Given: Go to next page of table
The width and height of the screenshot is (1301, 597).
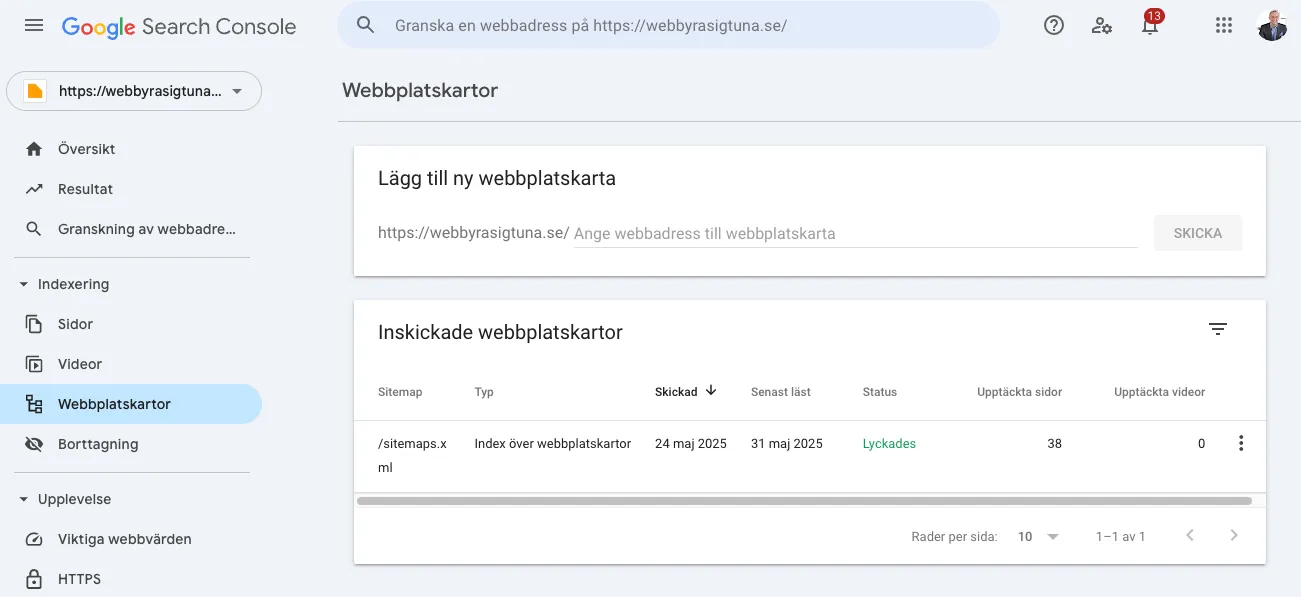Looking at the screenshot, I should (1234, 536).
